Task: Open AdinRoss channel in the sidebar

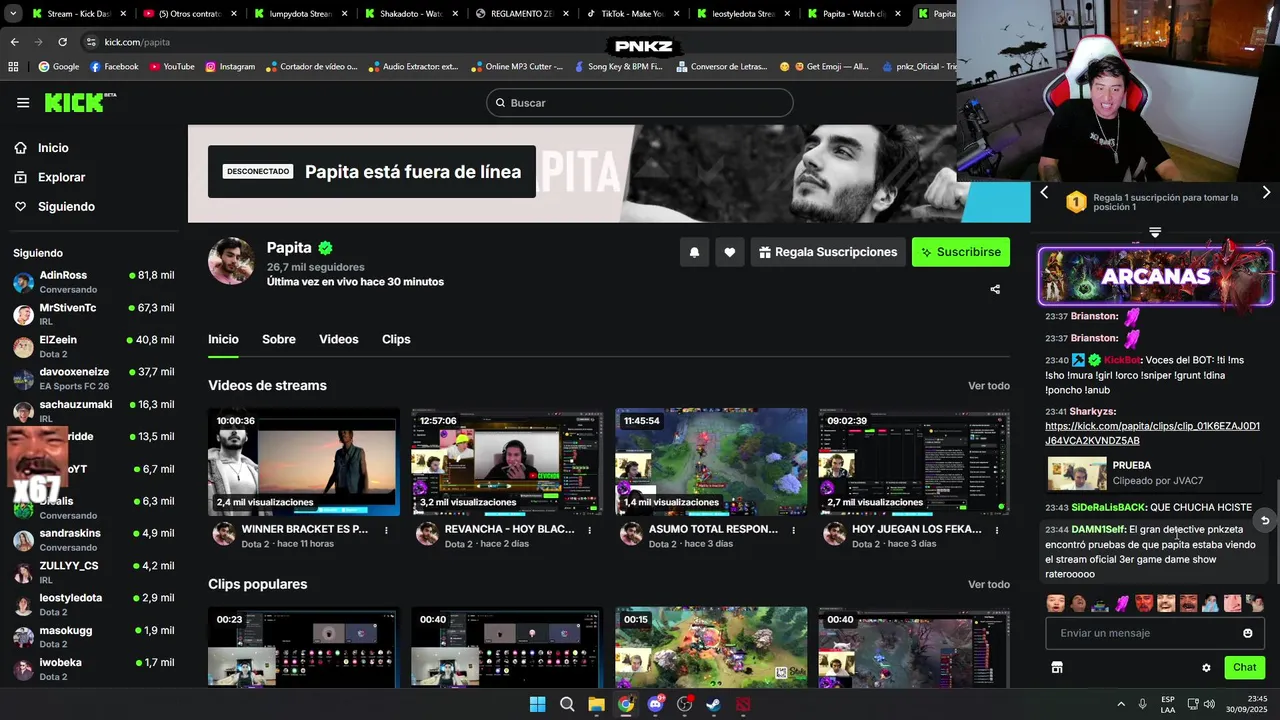Action: point(93,282)
